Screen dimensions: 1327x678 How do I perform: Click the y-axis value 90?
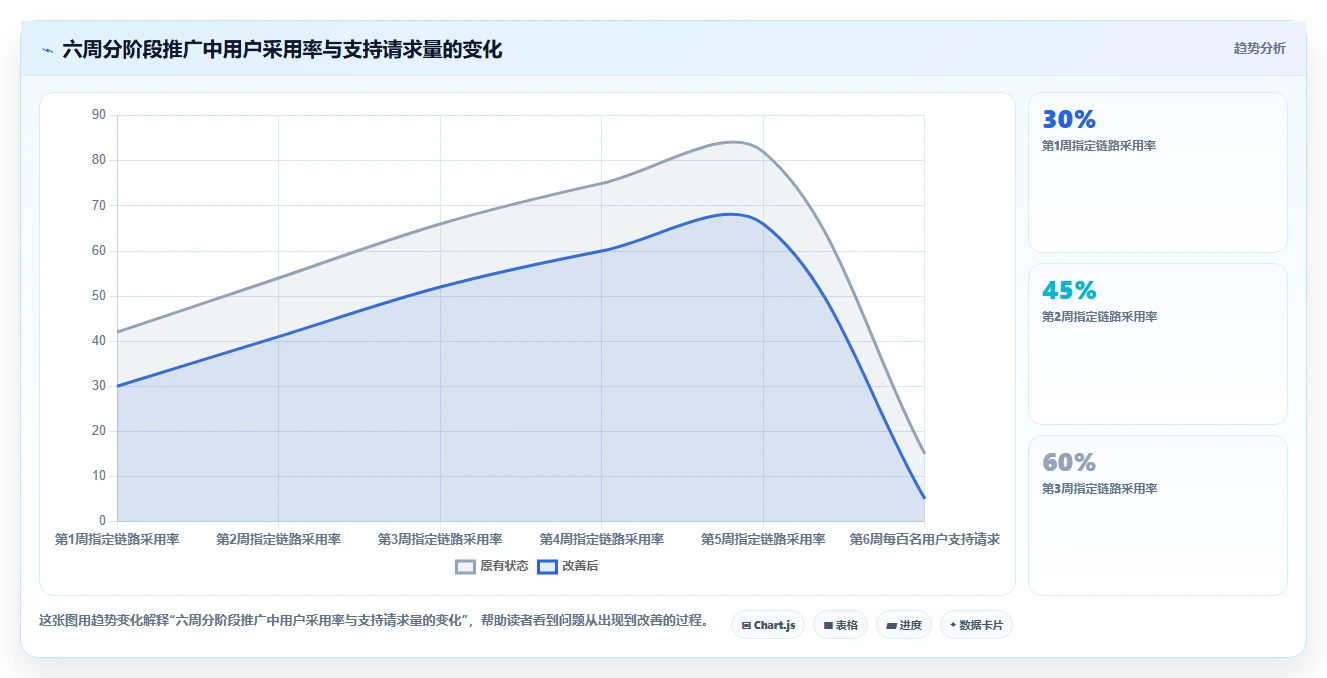click(99, 115)
